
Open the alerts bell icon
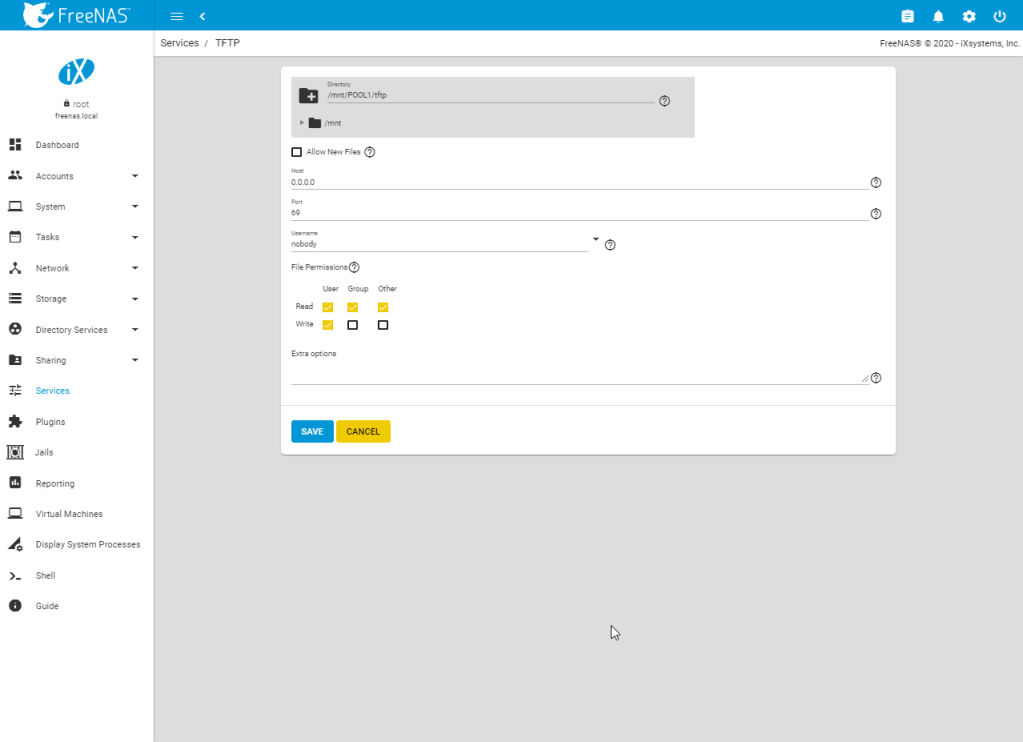click(x=938, y=16)
